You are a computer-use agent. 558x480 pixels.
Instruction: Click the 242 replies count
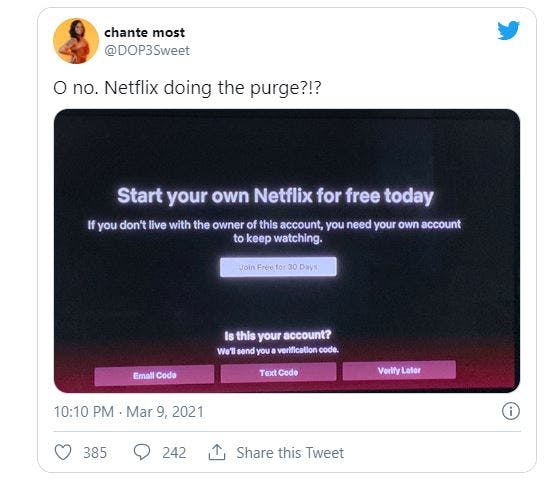[x=174, y=453]
